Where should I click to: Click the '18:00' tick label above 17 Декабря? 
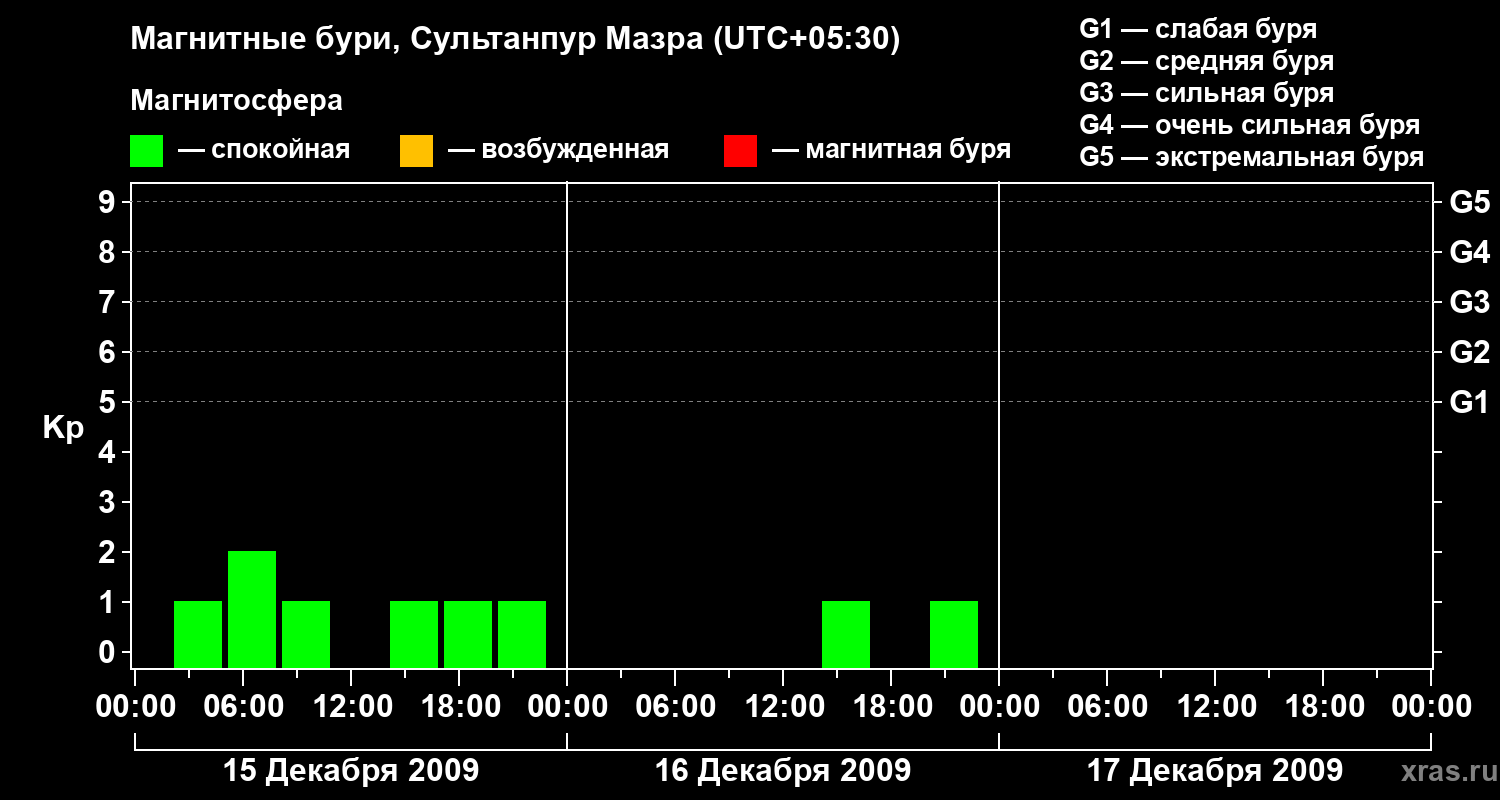pos(1323,707)
